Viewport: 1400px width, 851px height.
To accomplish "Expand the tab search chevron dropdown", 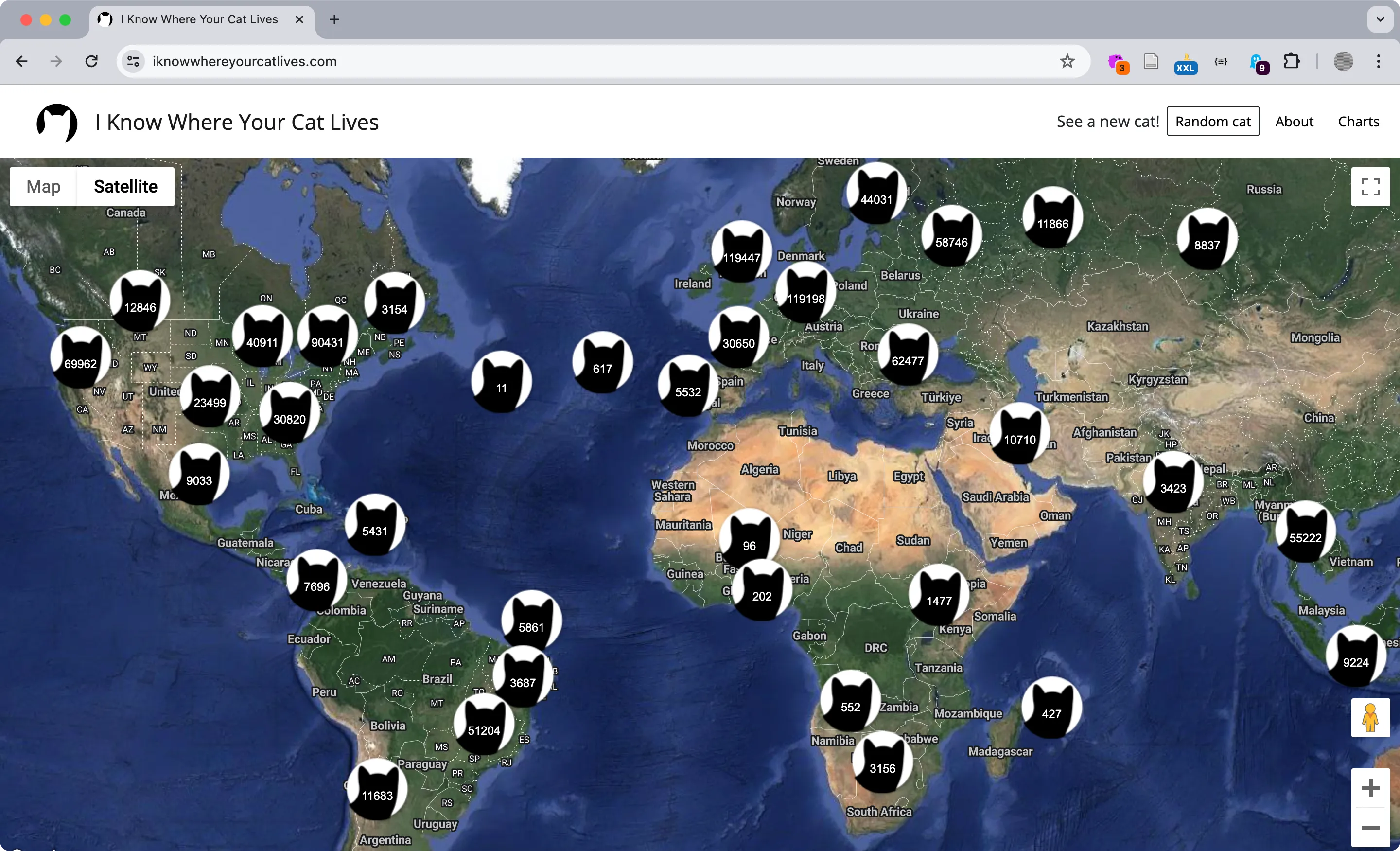I will [1380, 19].
